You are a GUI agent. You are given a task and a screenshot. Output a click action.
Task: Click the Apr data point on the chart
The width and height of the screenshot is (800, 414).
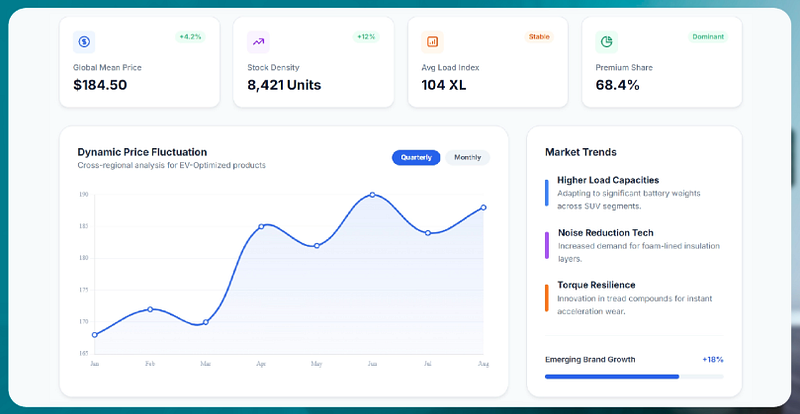point(261,226)
